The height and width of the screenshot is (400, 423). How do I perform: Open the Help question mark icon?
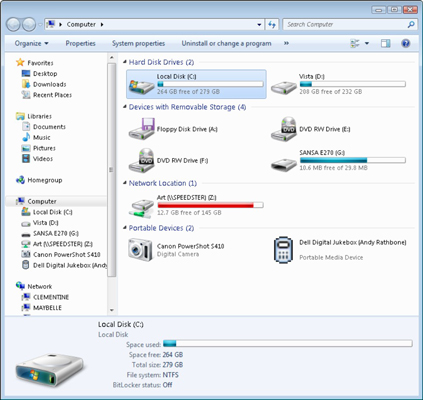(x=406, y=43)
